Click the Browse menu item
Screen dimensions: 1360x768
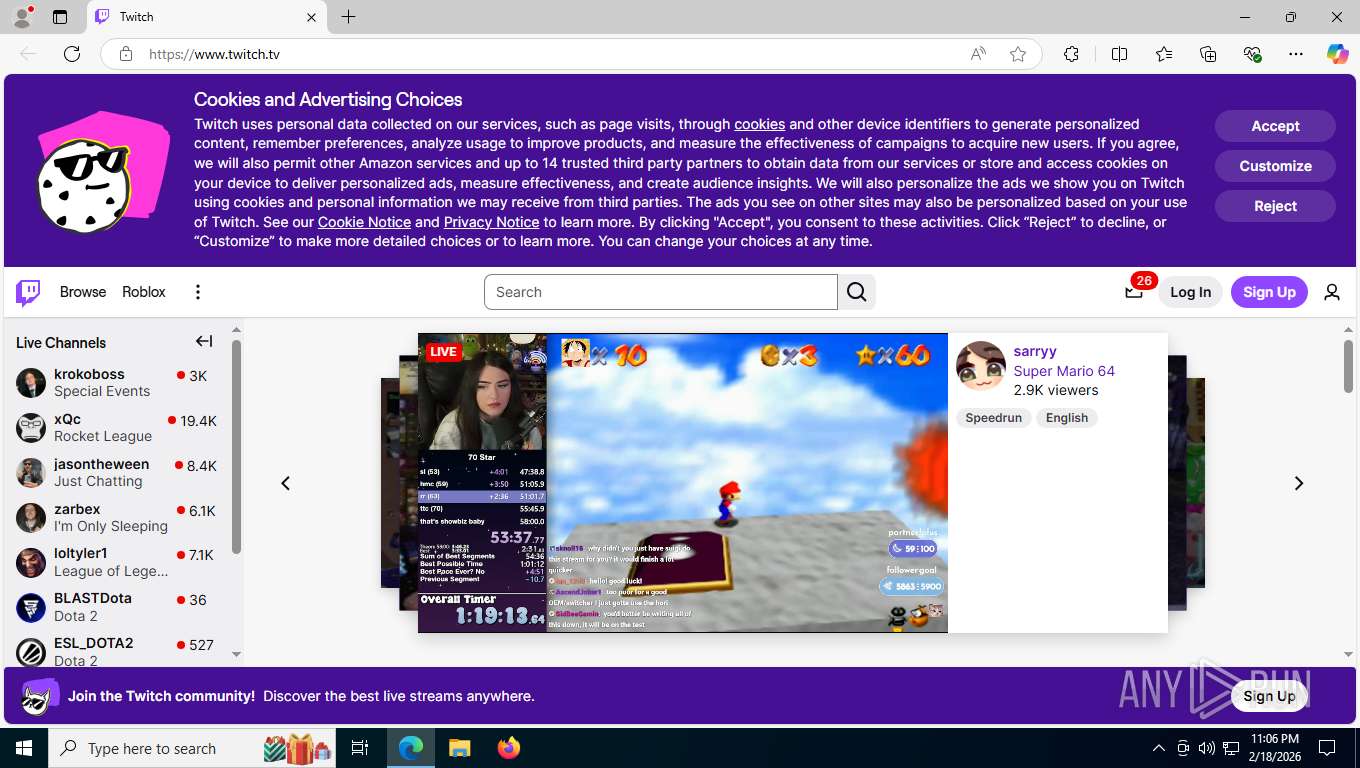tap(83, 292)
